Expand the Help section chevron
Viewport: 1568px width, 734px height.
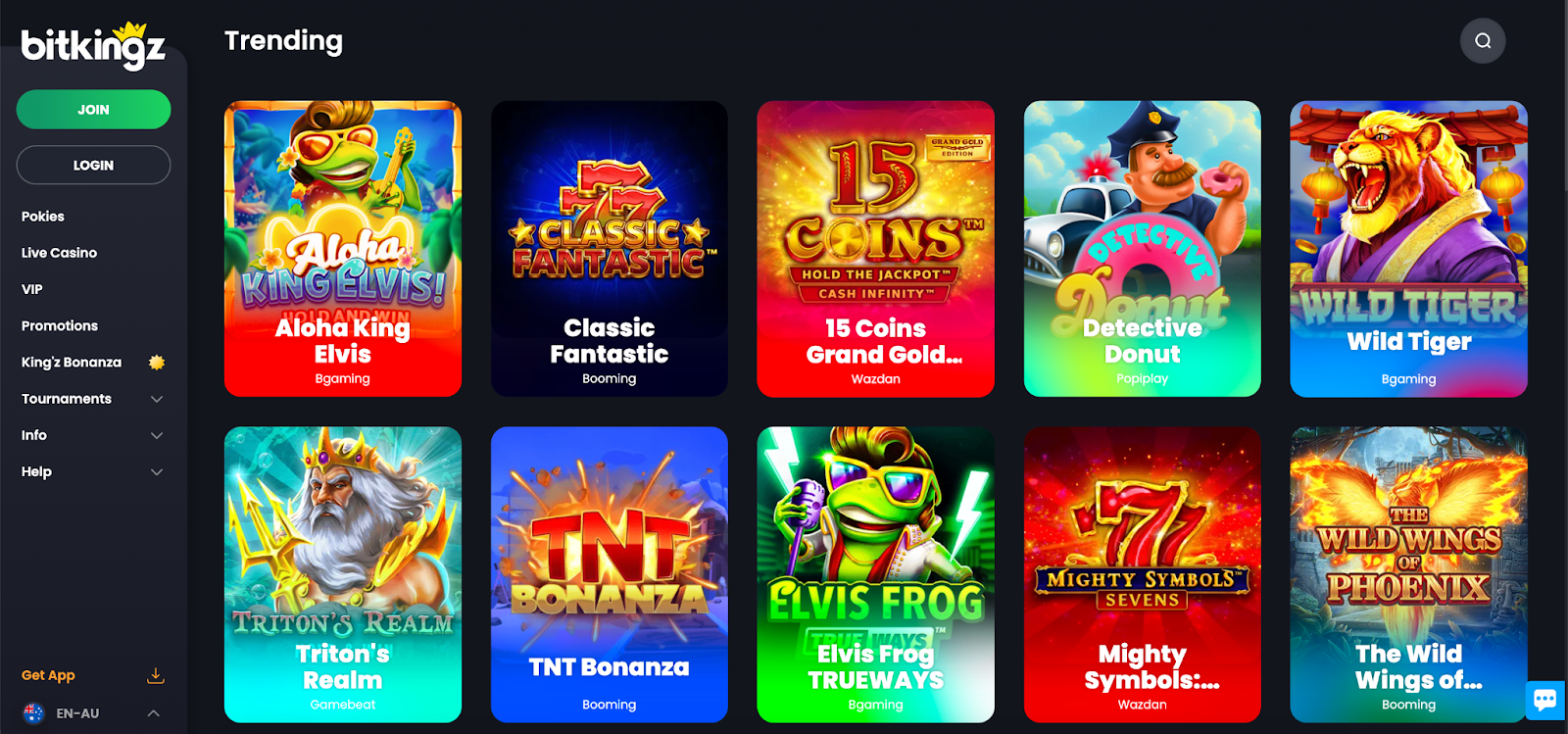pyautogui.click(x=157, y=471)
